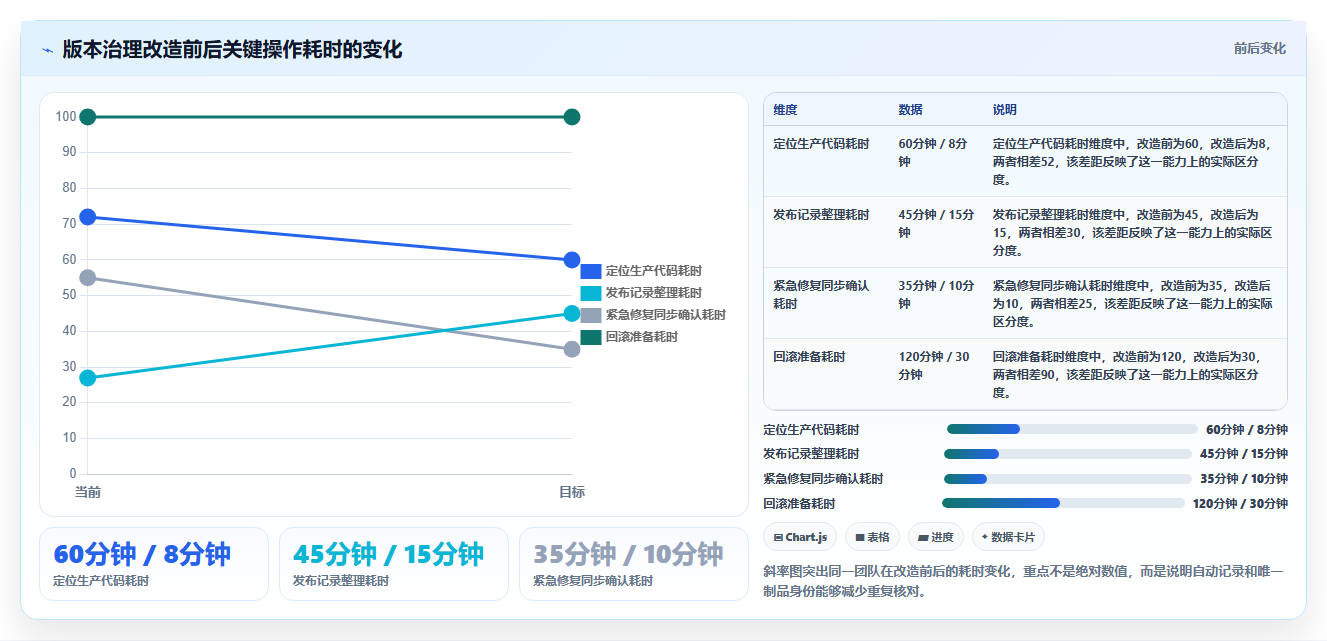
Task: Click the blue line's data point at 目标
Action: 572,260
